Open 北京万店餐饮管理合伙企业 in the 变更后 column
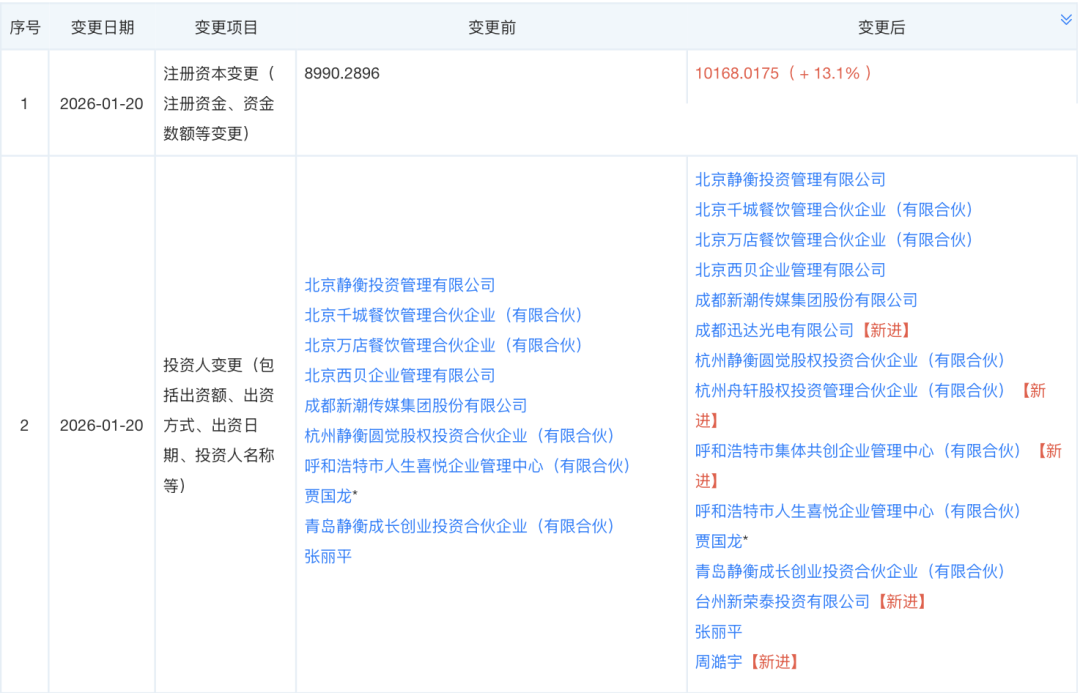This screenshot has width=1080, height=693. (834, 240)
